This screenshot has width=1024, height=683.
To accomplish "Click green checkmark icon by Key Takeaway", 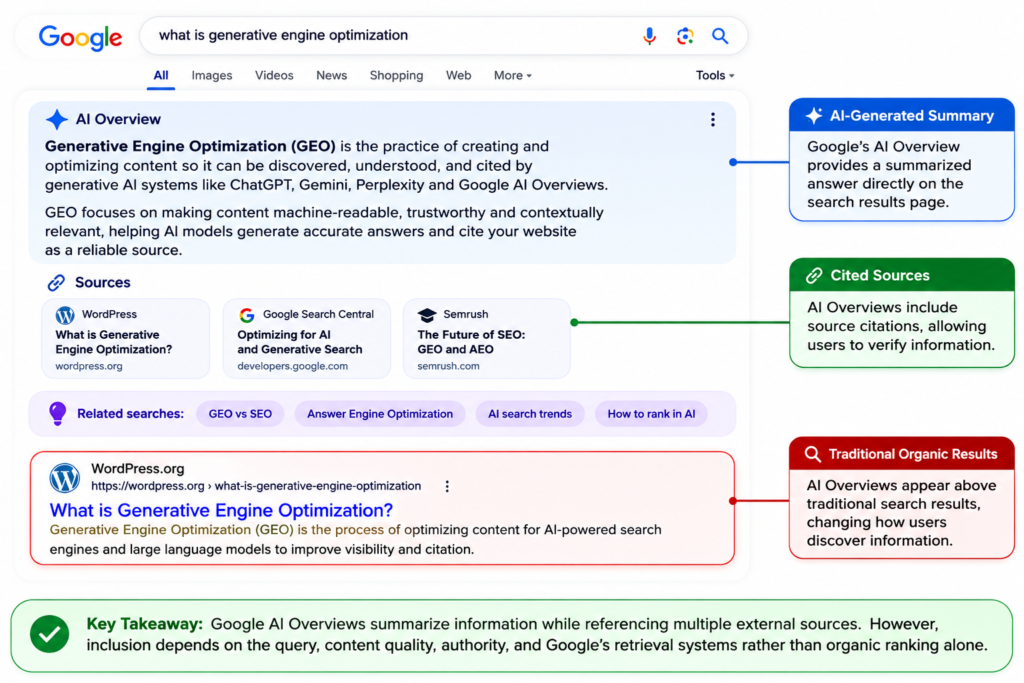I will tap(50, 634).
